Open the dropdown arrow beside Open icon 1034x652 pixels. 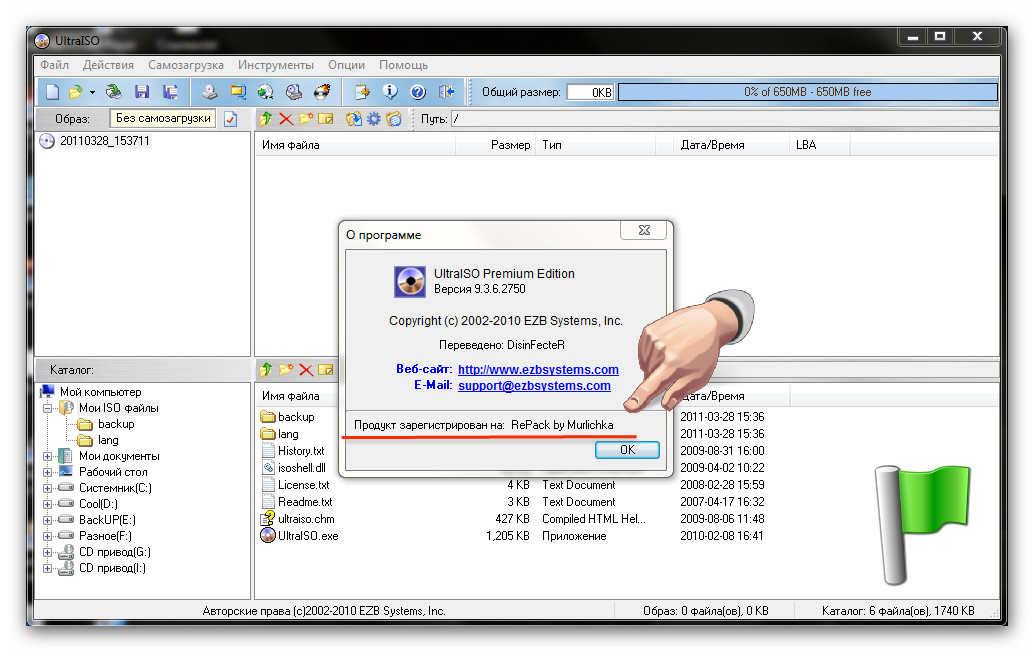[92, 92]
